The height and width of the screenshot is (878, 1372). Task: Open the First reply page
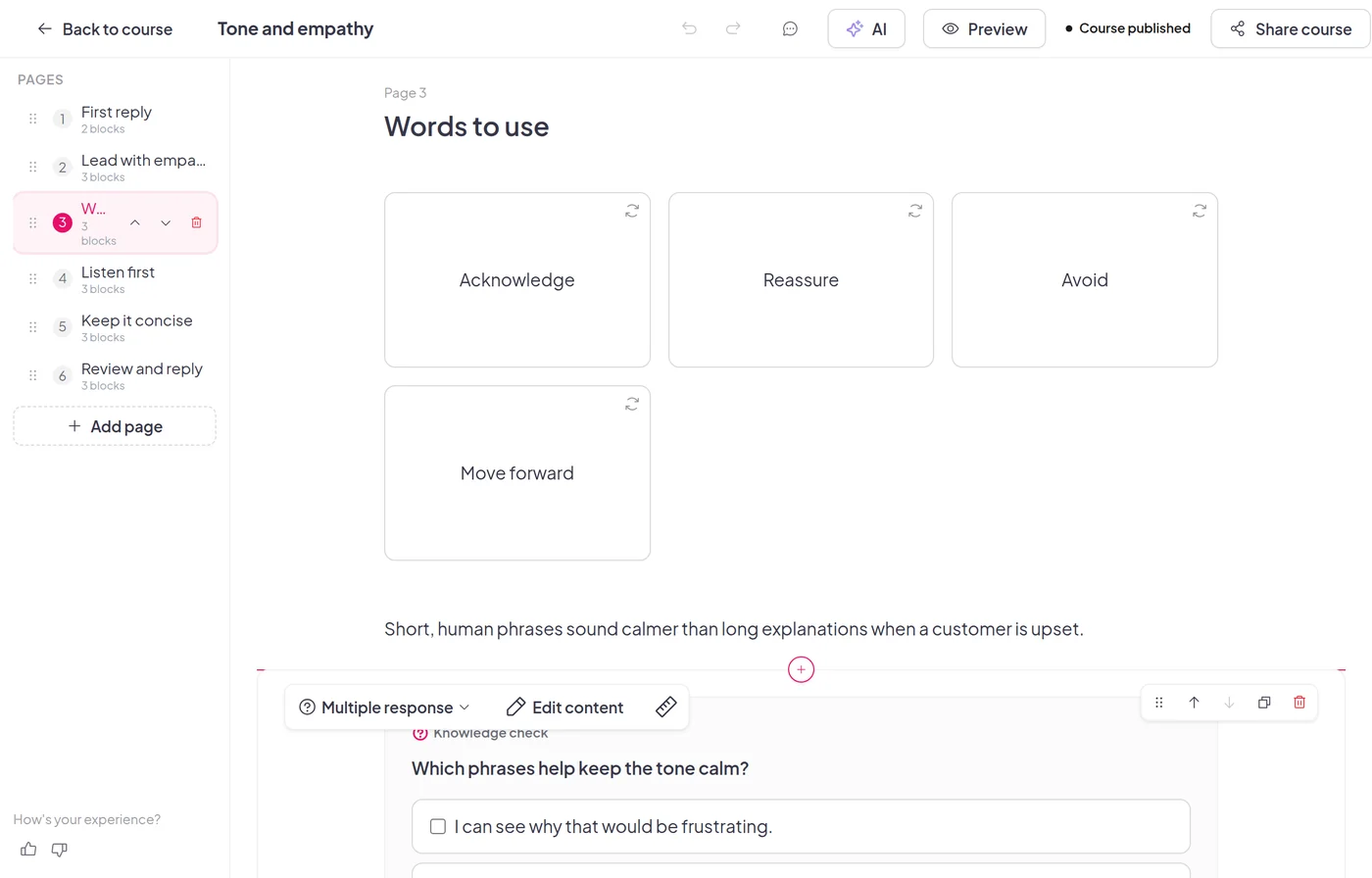point(115,119)
